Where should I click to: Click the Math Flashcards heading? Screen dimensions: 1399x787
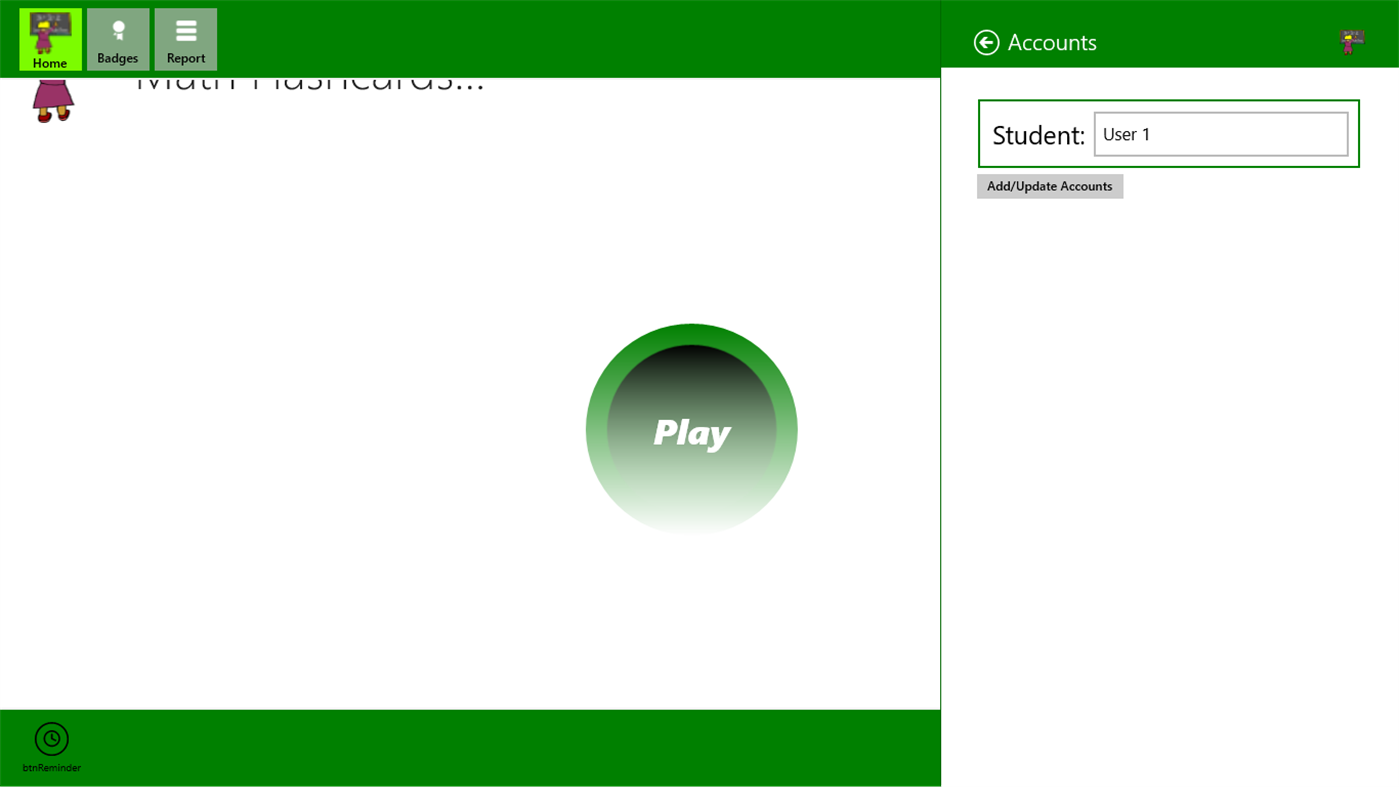[x=310, y=80]
